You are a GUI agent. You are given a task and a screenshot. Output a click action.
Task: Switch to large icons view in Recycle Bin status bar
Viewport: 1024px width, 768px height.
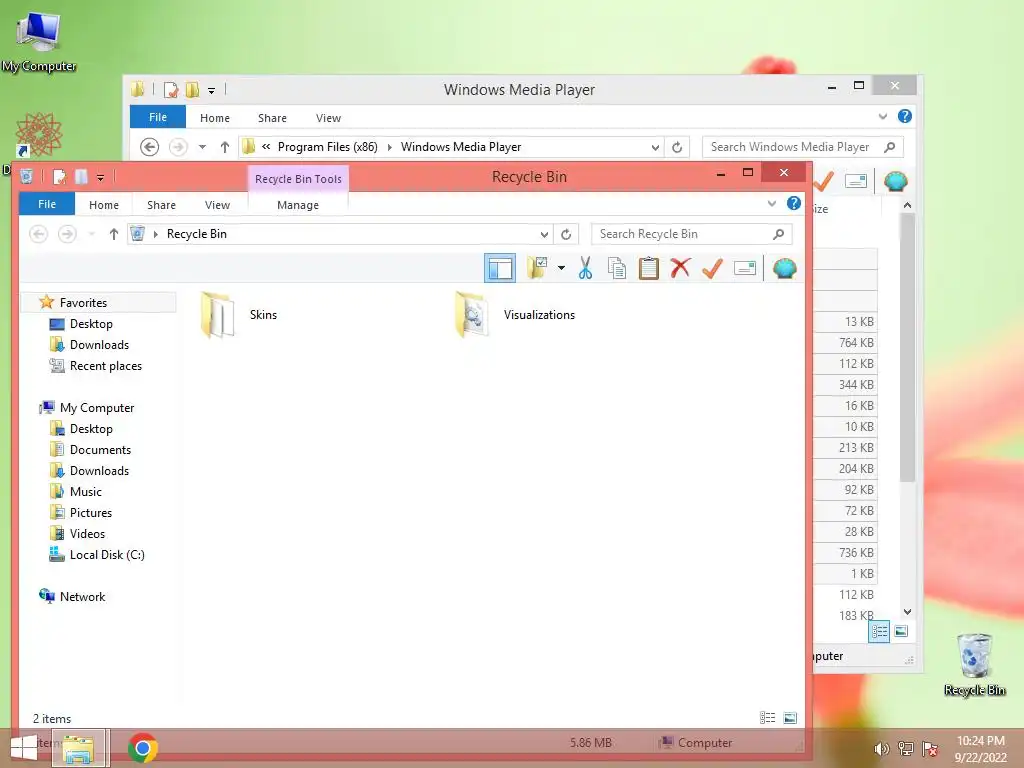point(790,718)
